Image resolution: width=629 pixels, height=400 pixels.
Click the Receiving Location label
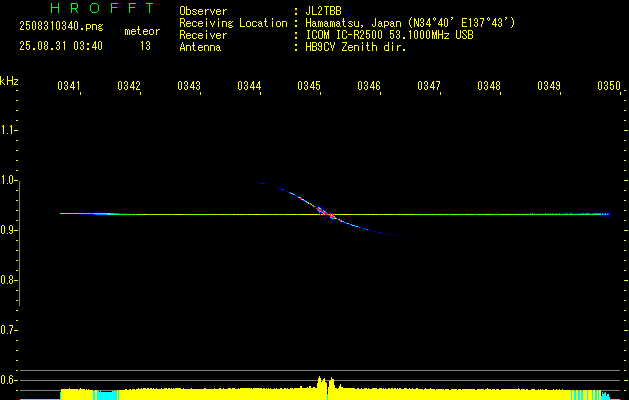233,23
